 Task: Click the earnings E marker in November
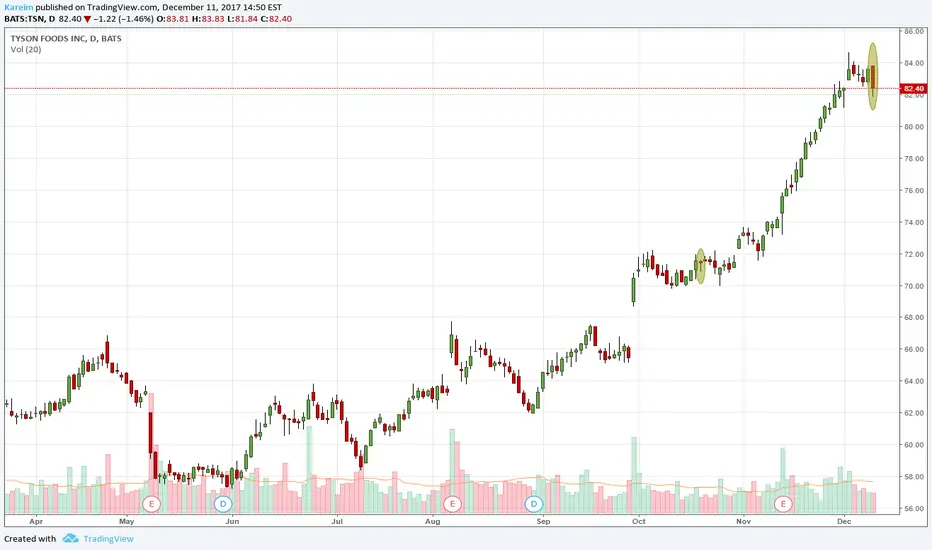(x=783, y=504)
